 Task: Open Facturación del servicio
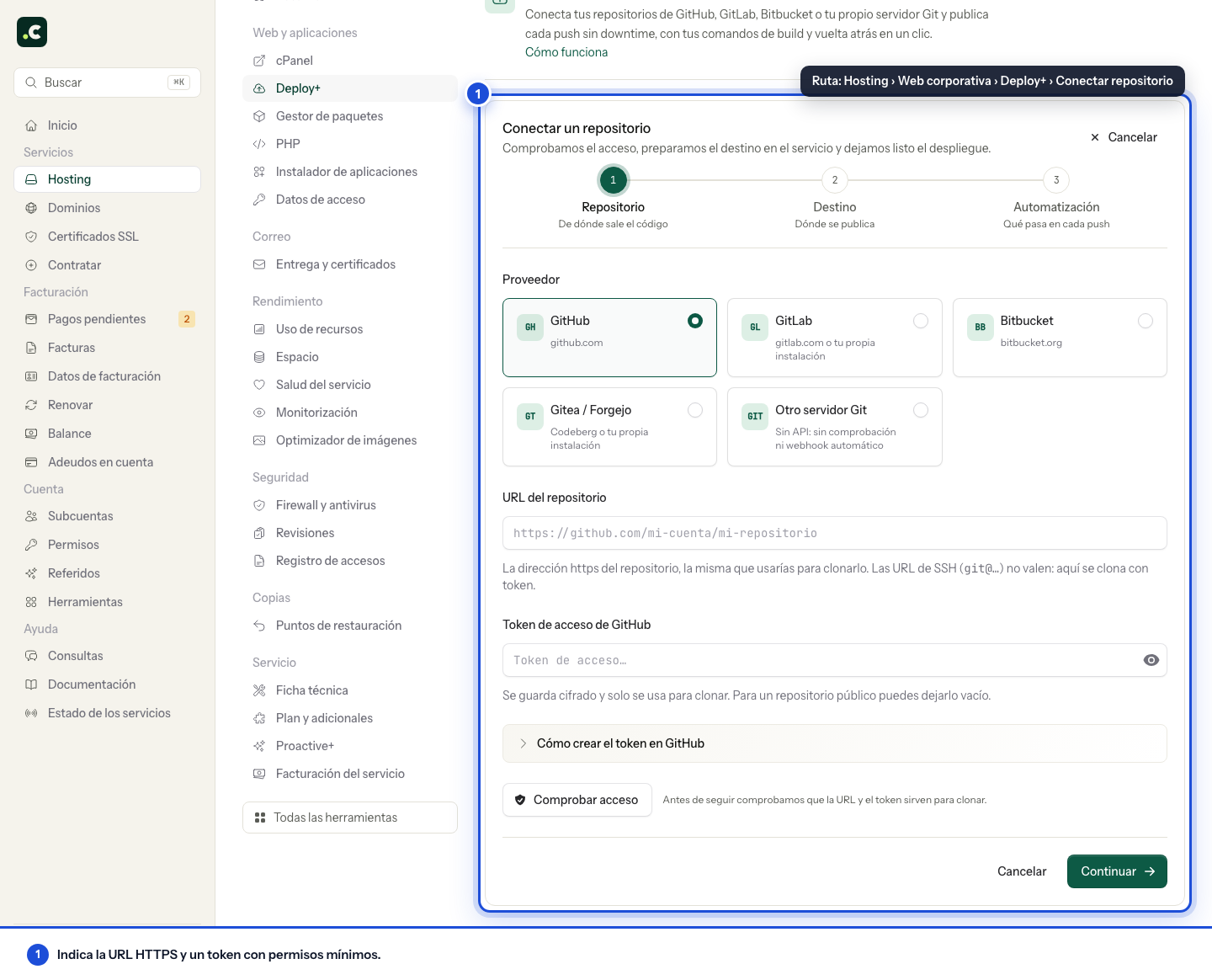coord(350,774)
